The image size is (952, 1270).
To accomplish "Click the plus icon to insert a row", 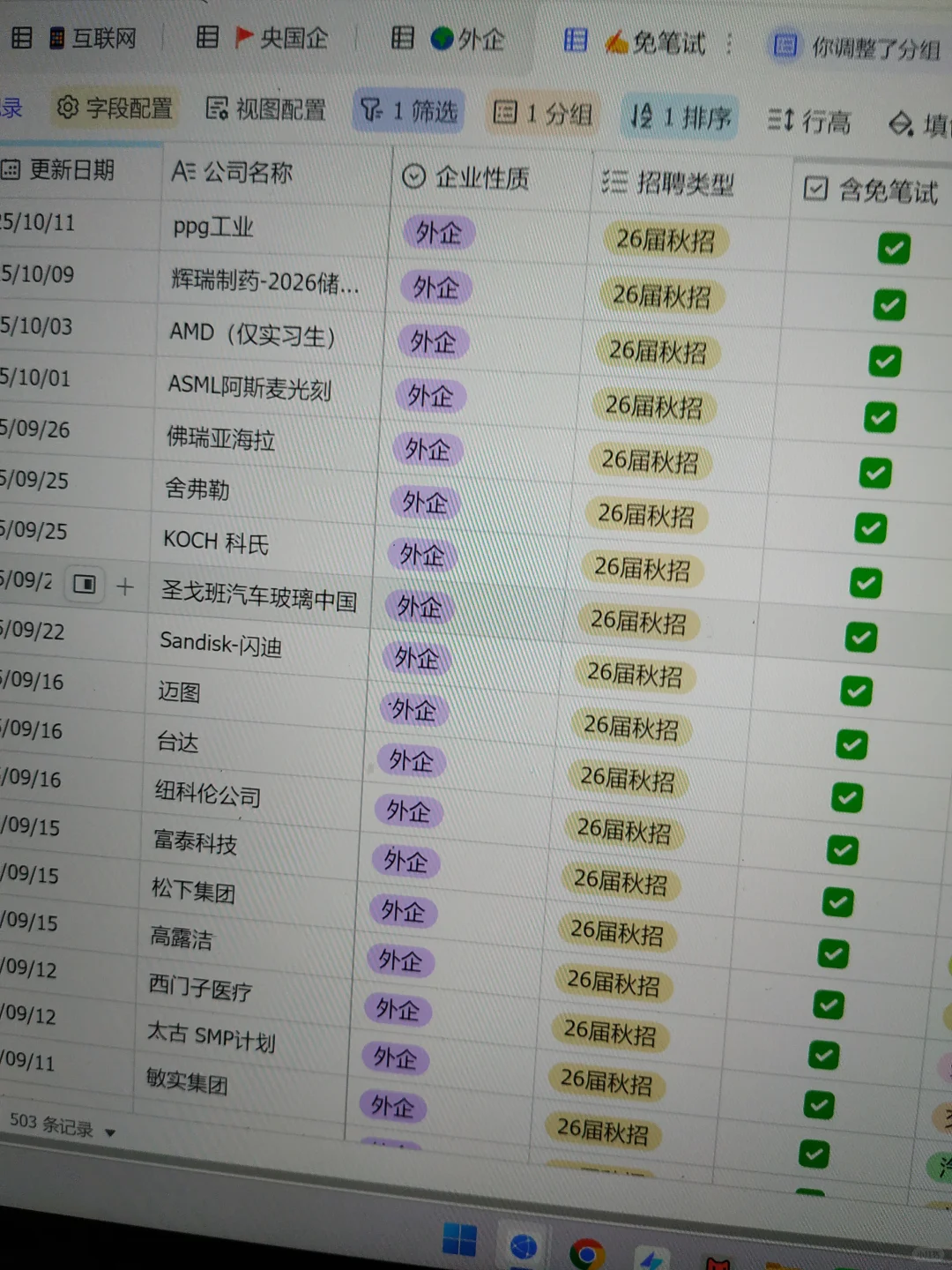I will [x=125, y=585].
